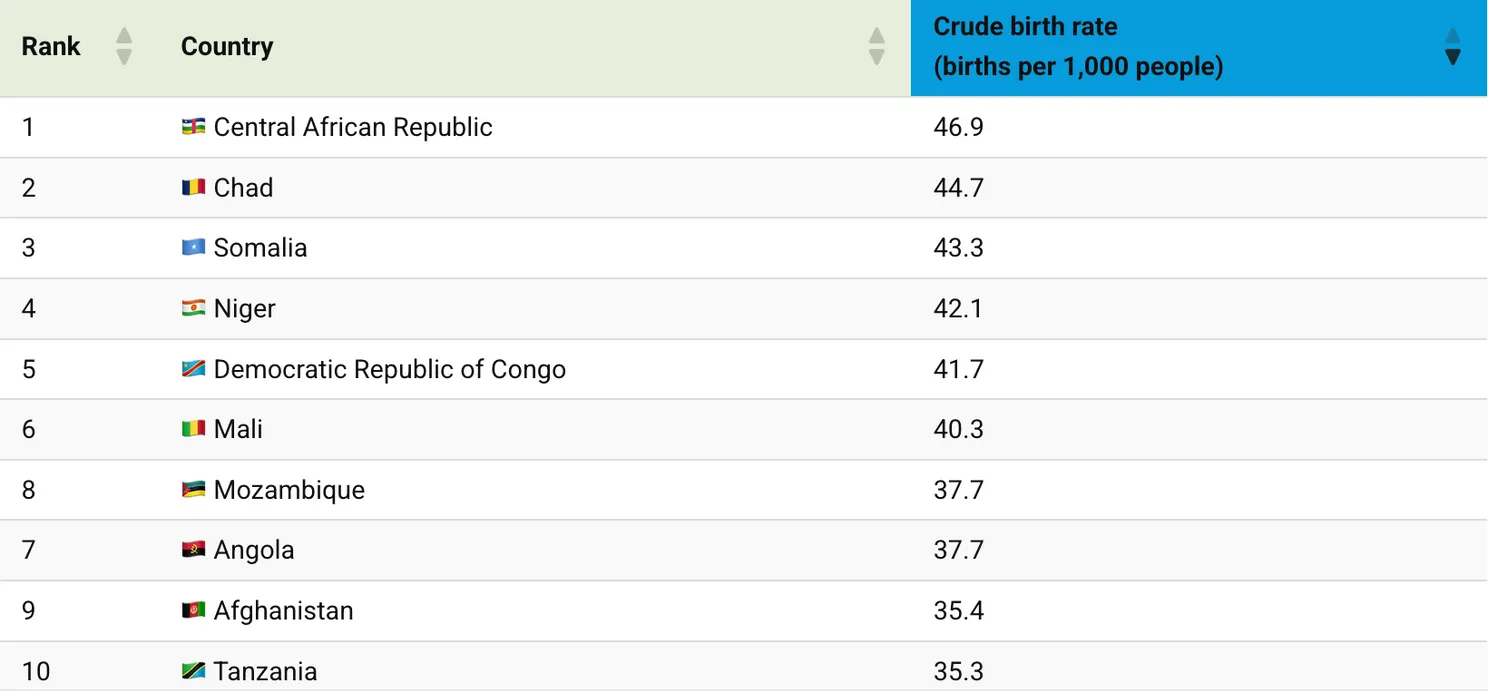Click the Chad flag icon

(x=193, y=188)
